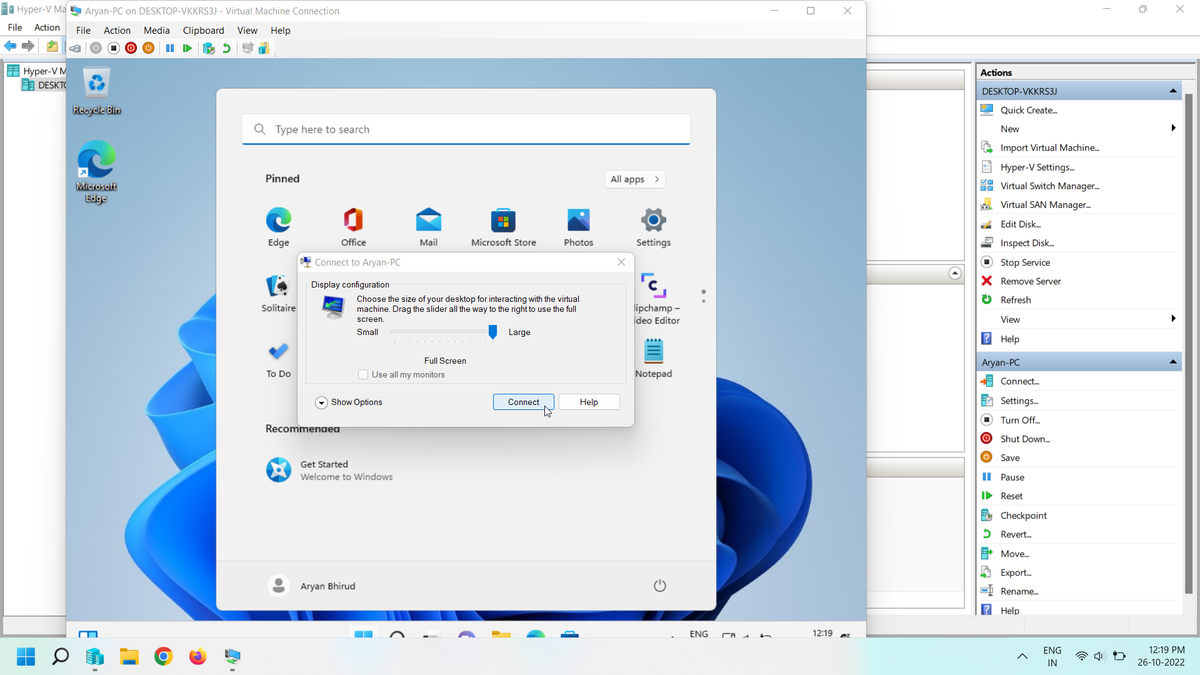
Task: Open the pinned Microsoft Store app
Action: pos(503,227)
